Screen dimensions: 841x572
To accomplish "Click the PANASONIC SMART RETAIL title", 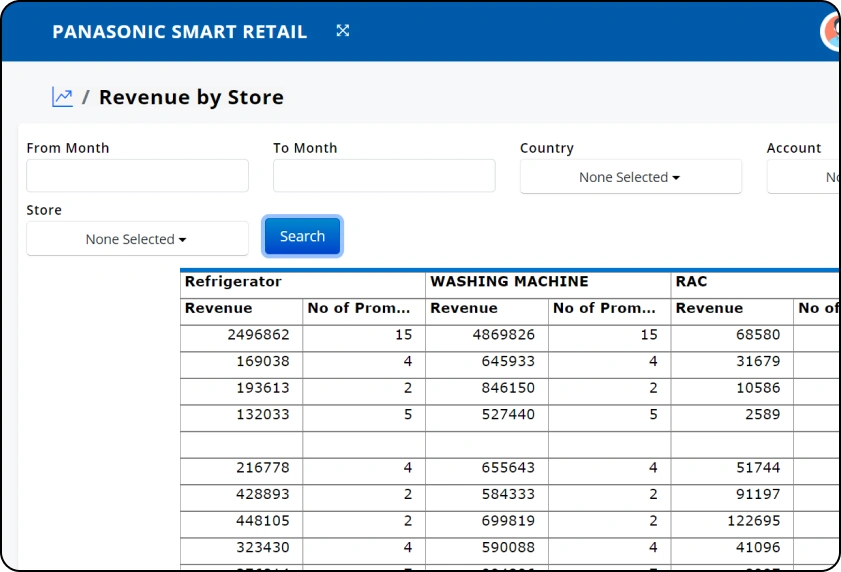I will (180, 32).
